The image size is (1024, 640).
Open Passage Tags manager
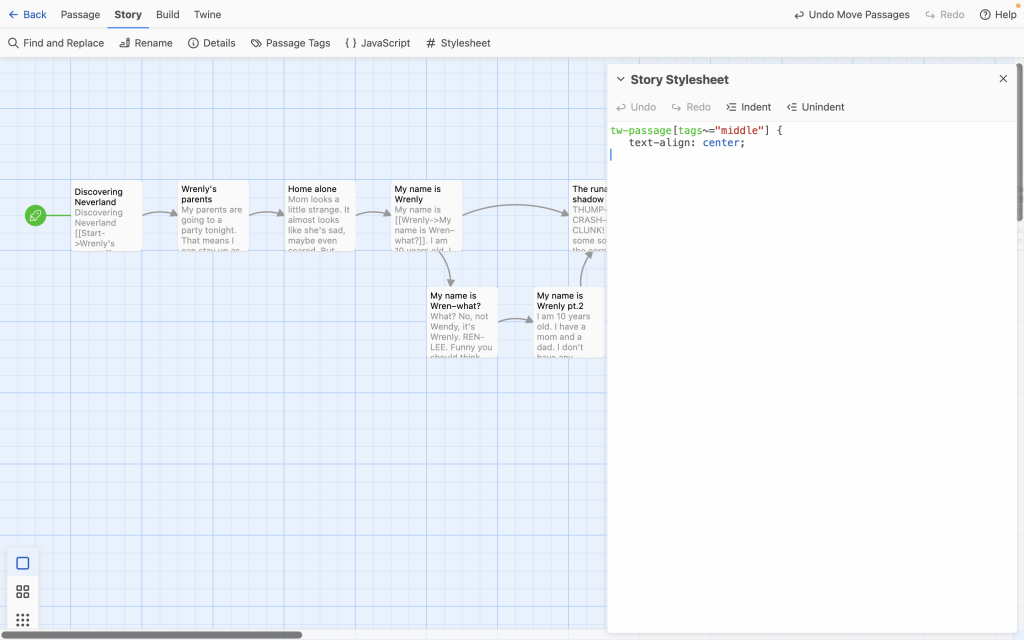click(x=290, y=43)
